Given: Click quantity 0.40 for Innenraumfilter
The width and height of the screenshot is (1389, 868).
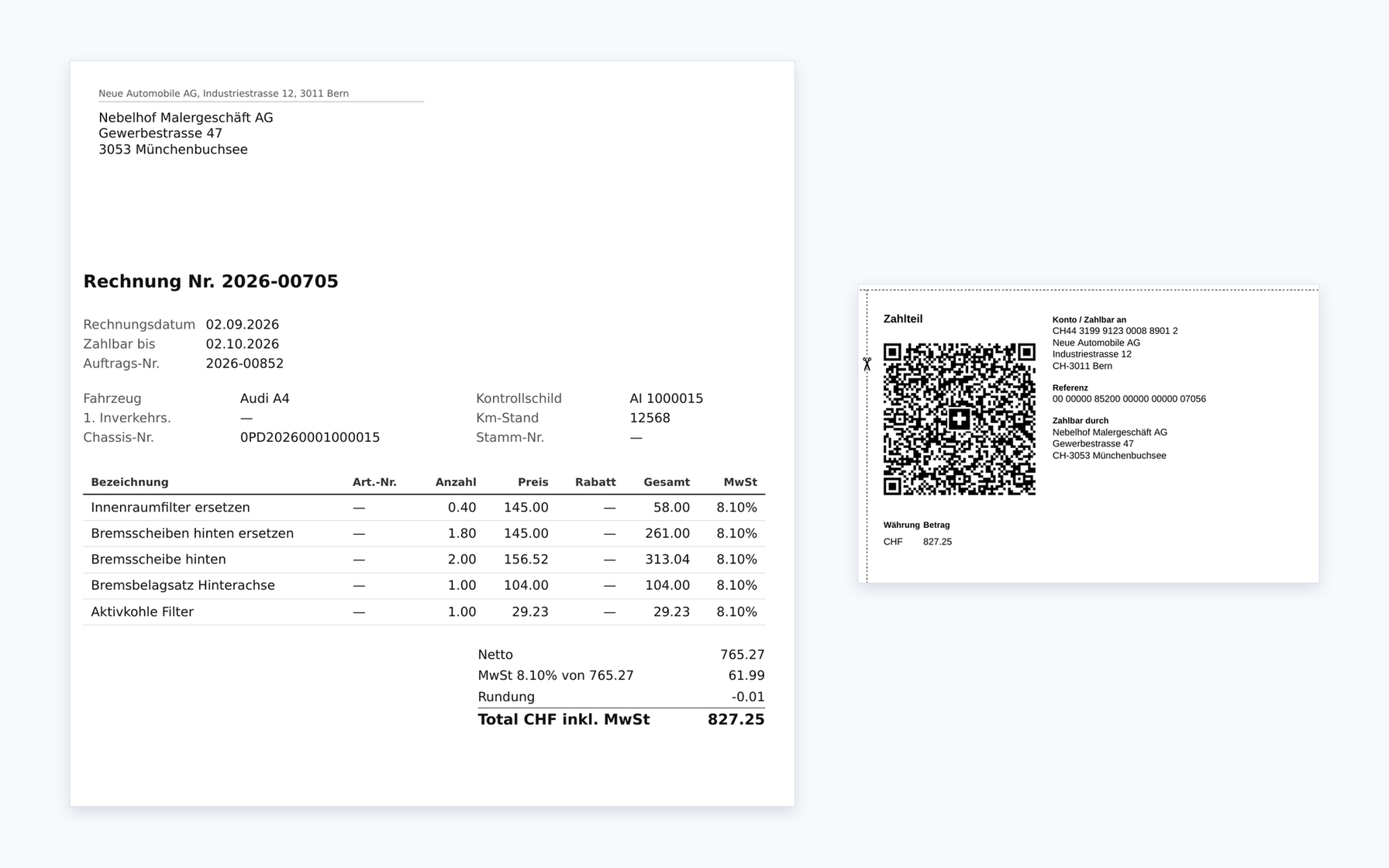Looking at the screenshot, I should tap(462, 508).
